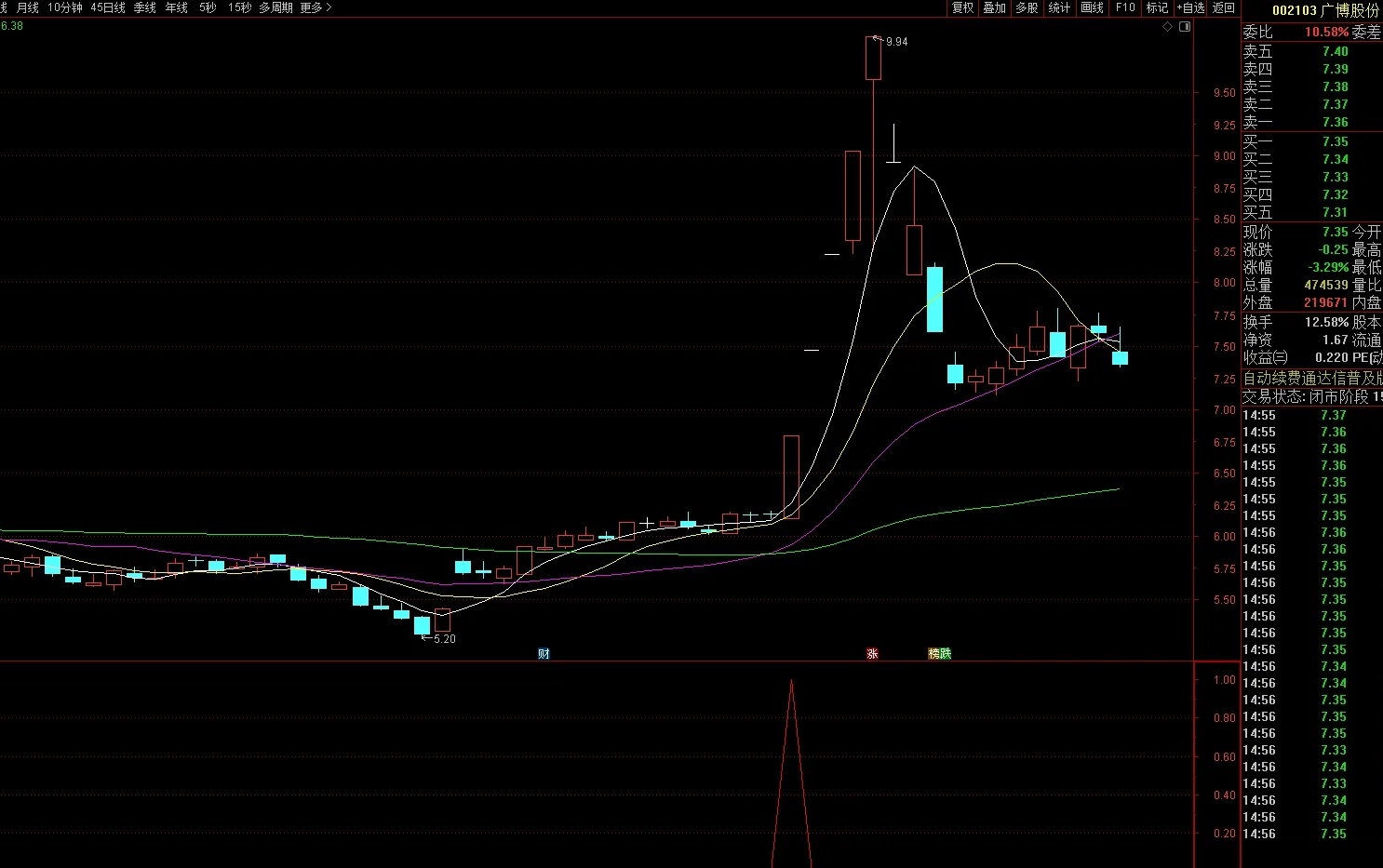Click the 收益 value 0.220

click(x=1332, y=357)
